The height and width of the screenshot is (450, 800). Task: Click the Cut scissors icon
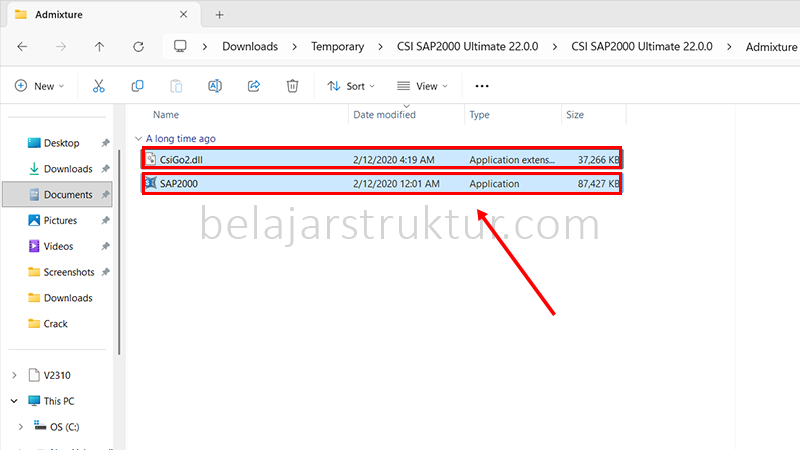98,86
